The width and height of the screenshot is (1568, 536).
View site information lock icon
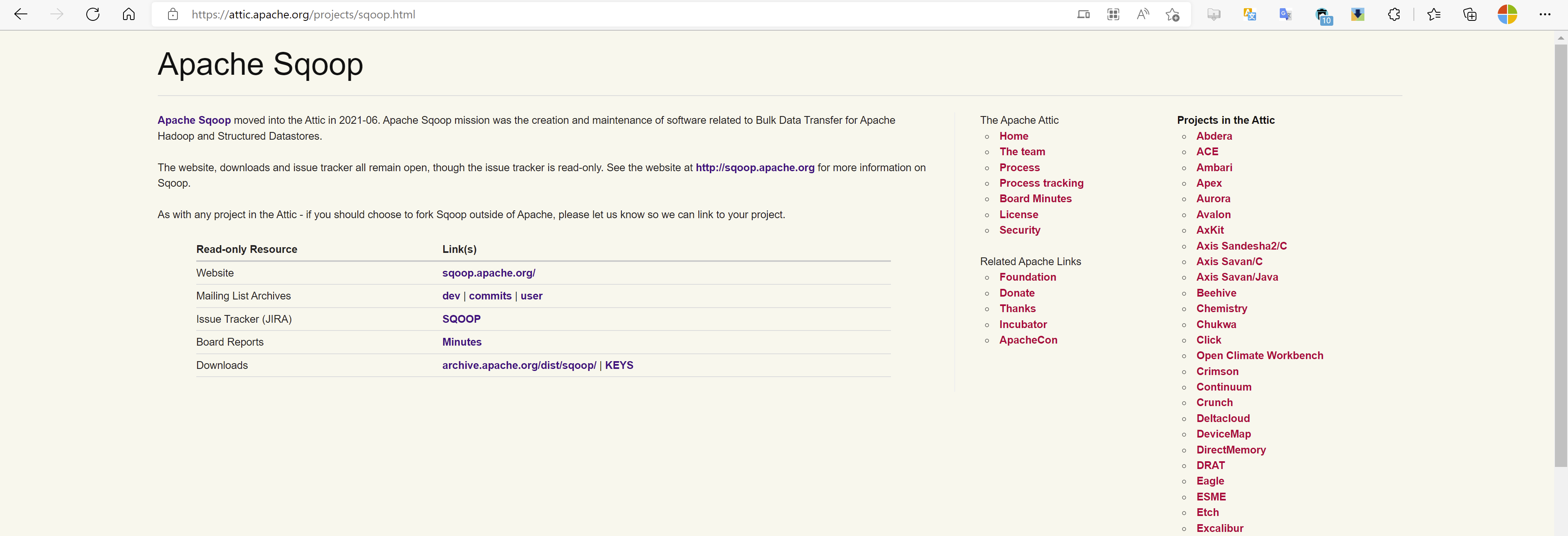tap(173, 15)
